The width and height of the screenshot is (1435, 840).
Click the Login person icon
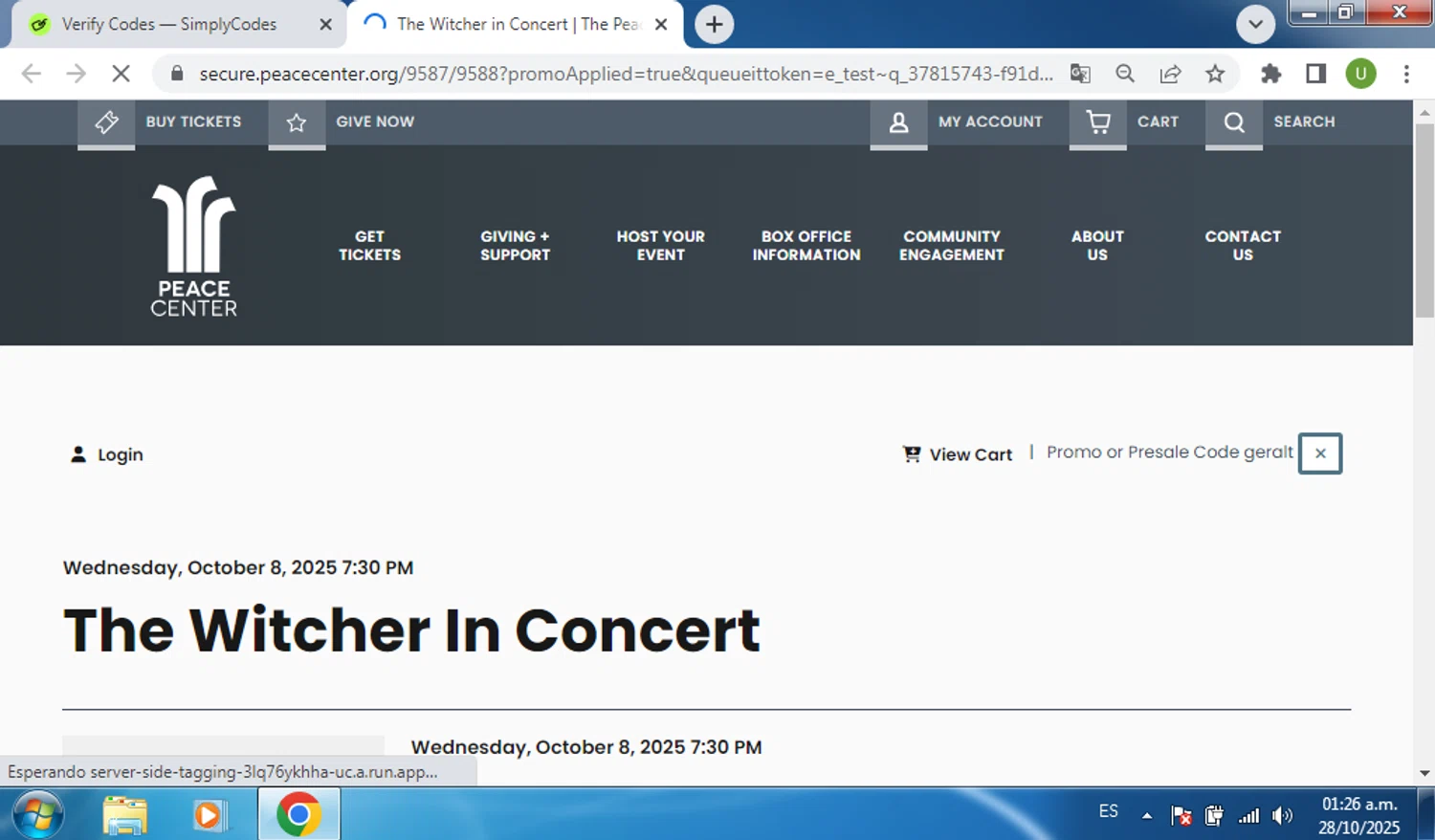[x=78, y=454]
